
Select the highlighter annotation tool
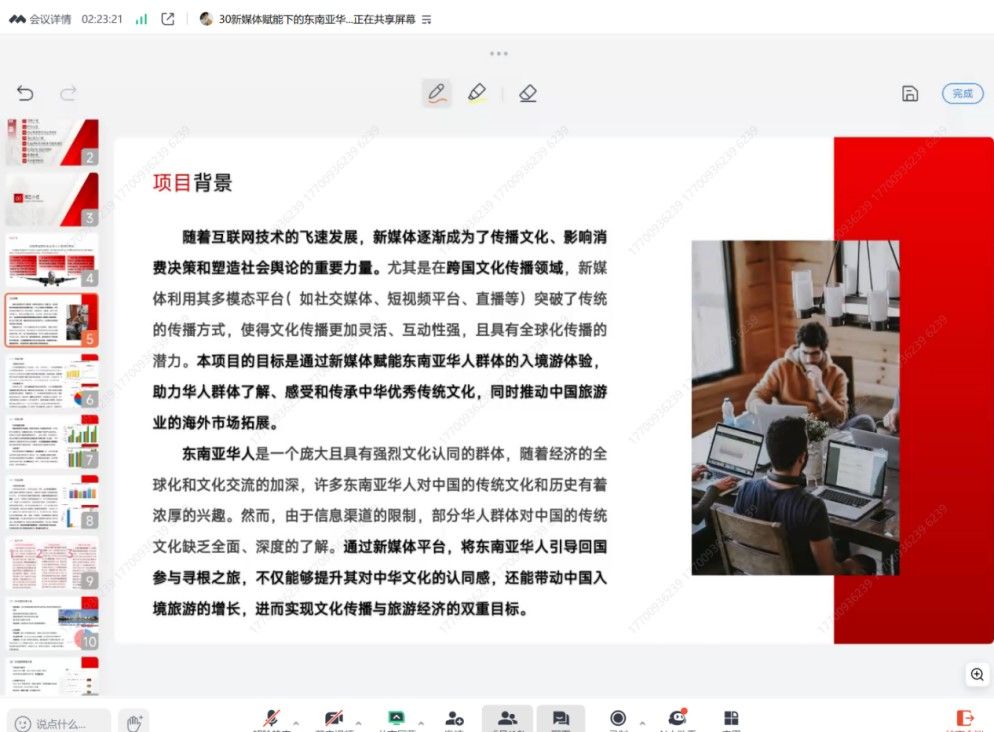tap(477, 93)
